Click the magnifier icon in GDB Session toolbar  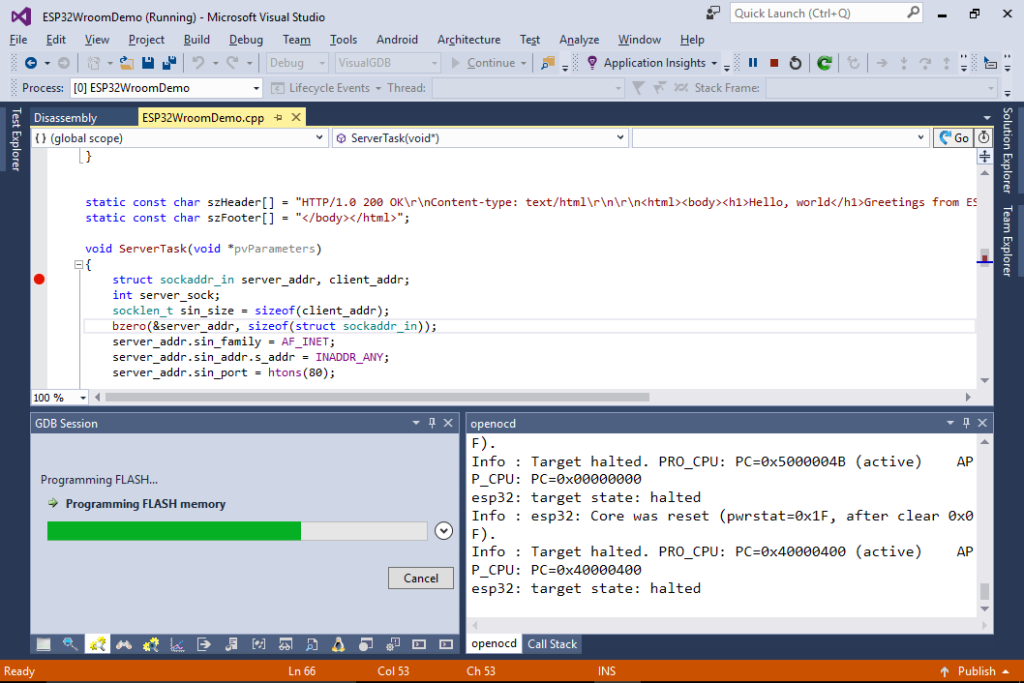[x=69, y=644]
